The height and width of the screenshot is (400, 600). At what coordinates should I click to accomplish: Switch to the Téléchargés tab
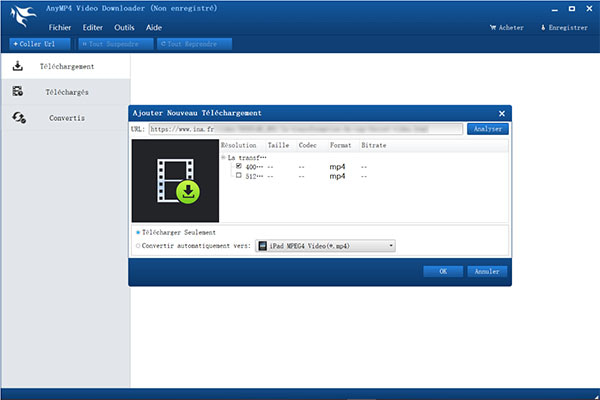[66, 92]
